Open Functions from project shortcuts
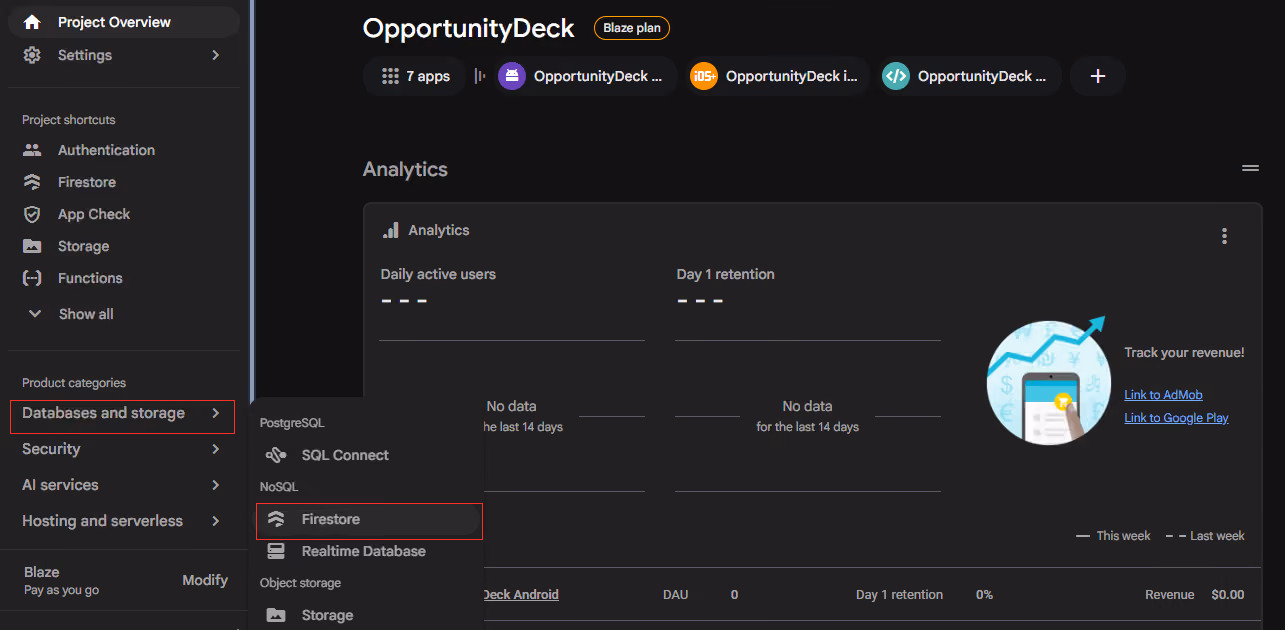 click(x=90, y=278)
